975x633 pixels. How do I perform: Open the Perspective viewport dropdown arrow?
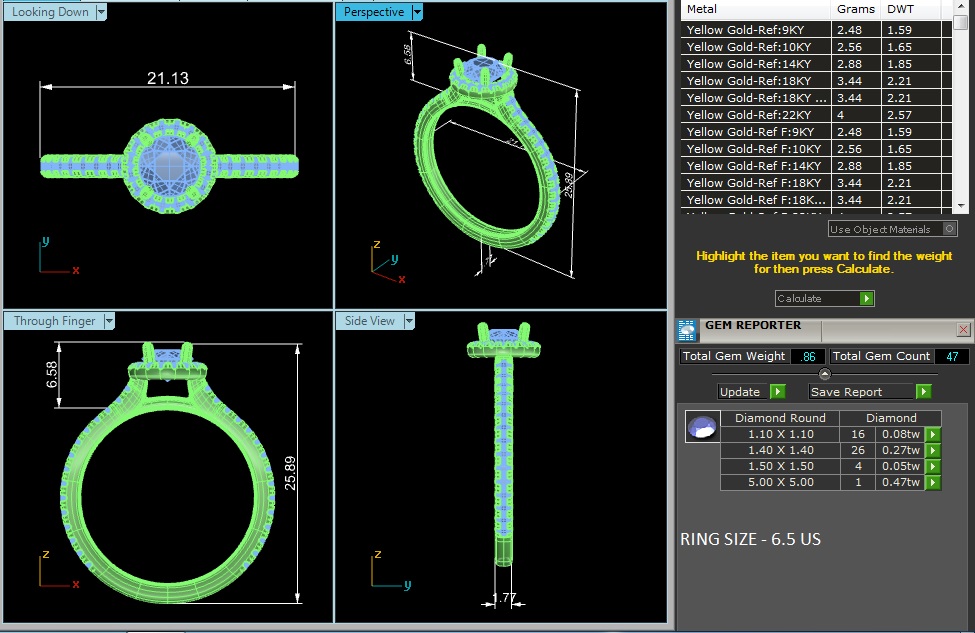[x=417, y=12]
